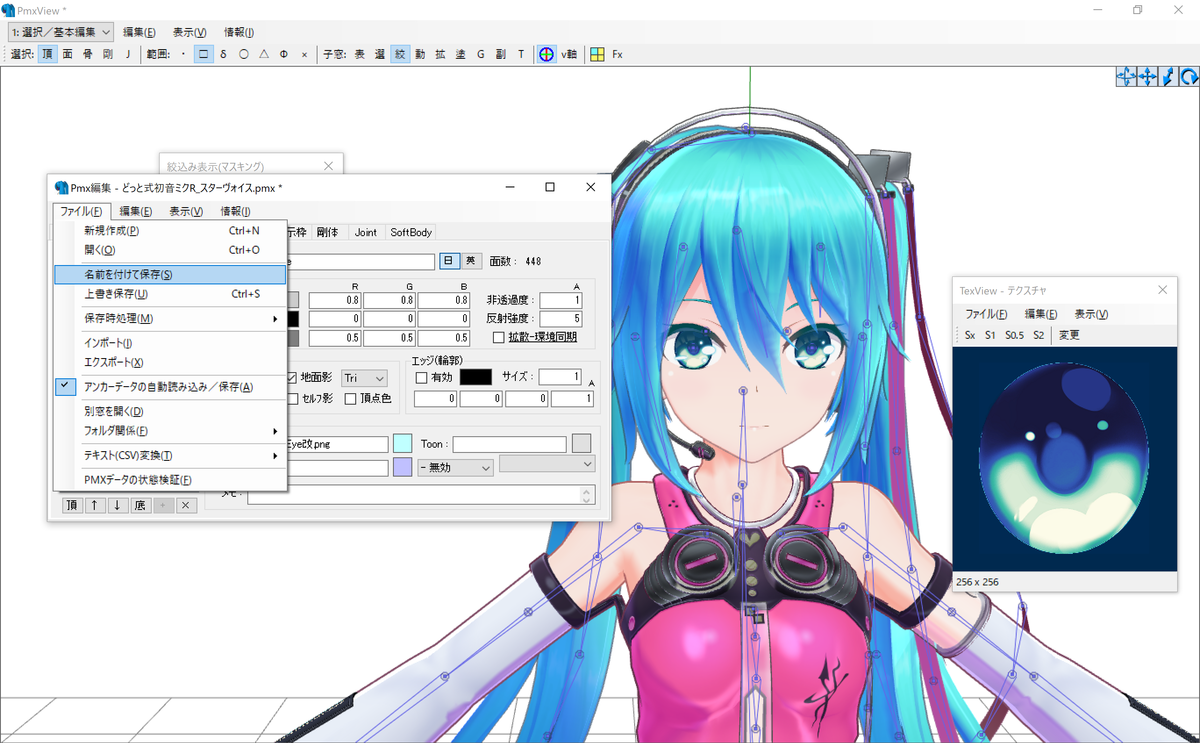Open TexView ファイル menu
Viewport: 1200px width, 743px height.
(x=986, y=314)
